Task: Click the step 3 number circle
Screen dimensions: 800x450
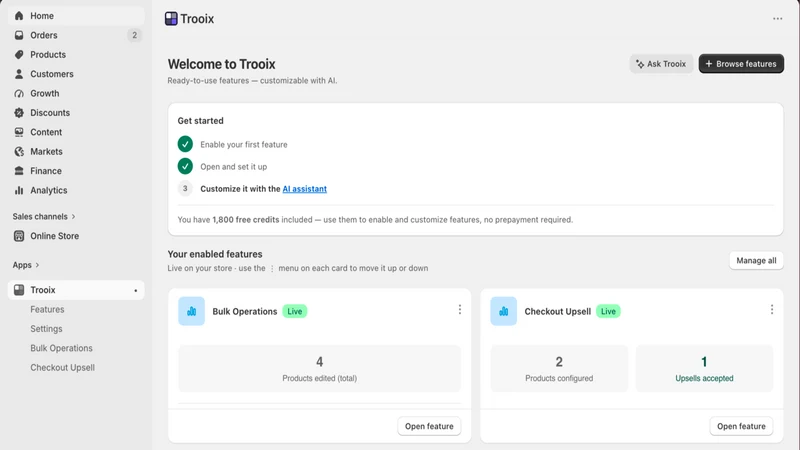Action: pos(185,188)
